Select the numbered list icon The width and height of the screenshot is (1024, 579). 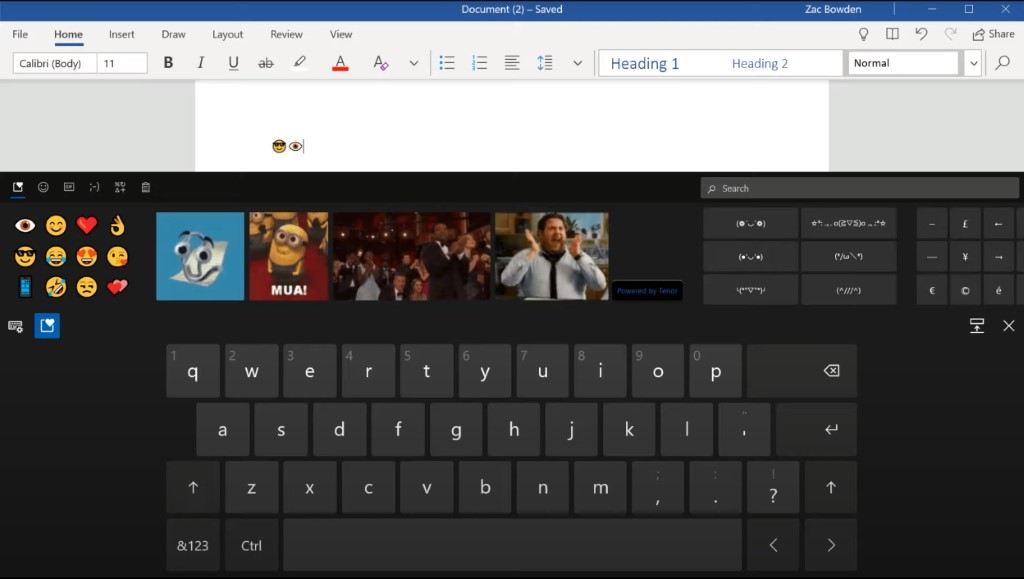pos(480,63)
